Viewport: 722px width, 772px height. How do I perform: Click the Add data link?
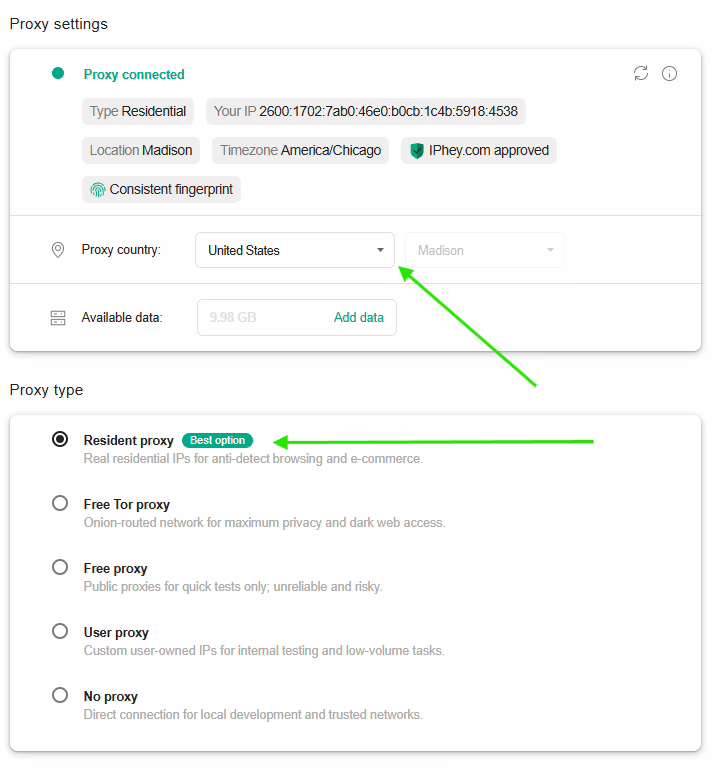pyautogui.click(x=358, y=318)
